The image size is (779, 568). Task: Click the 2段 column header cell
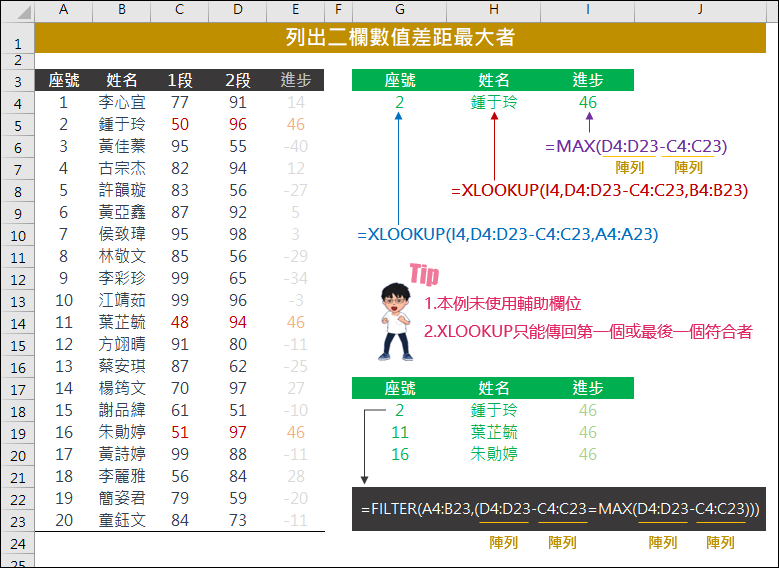tap(237, 80)
